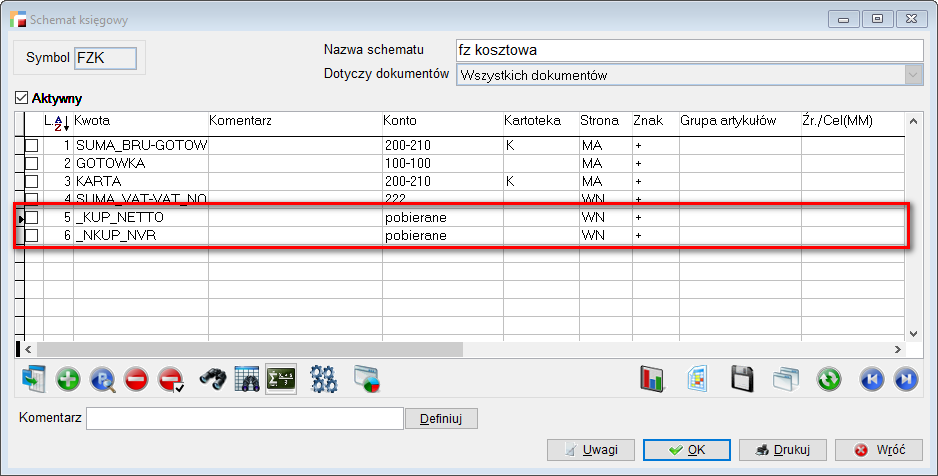This screenshot has height=476, width=938.
Task: Tick the checkbox for row 1 SUMA_BRU-GOTOW
Action: (31, 146)
